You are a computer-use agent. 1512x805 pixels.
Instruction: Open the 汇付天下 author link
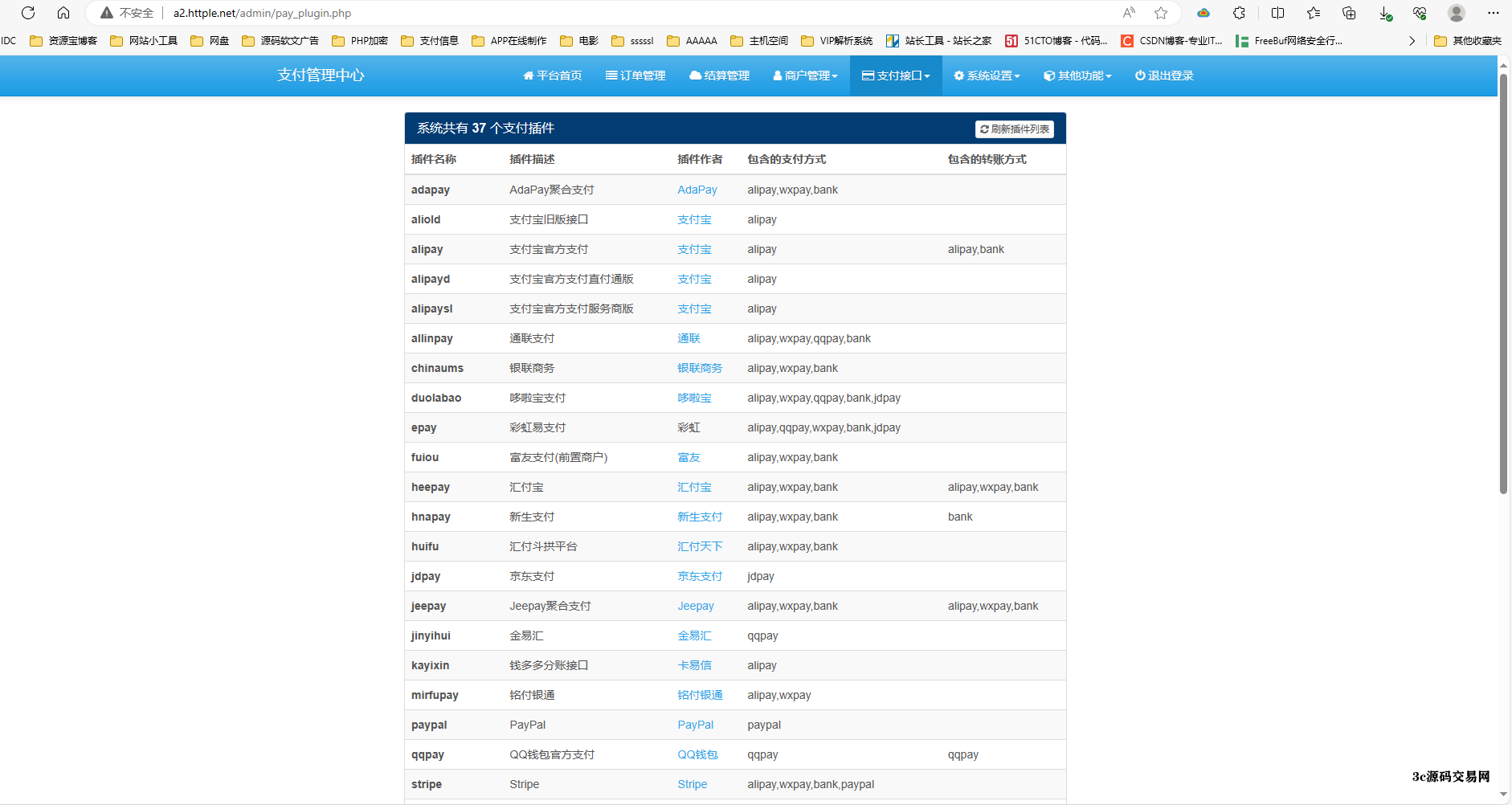pos(700,546)
